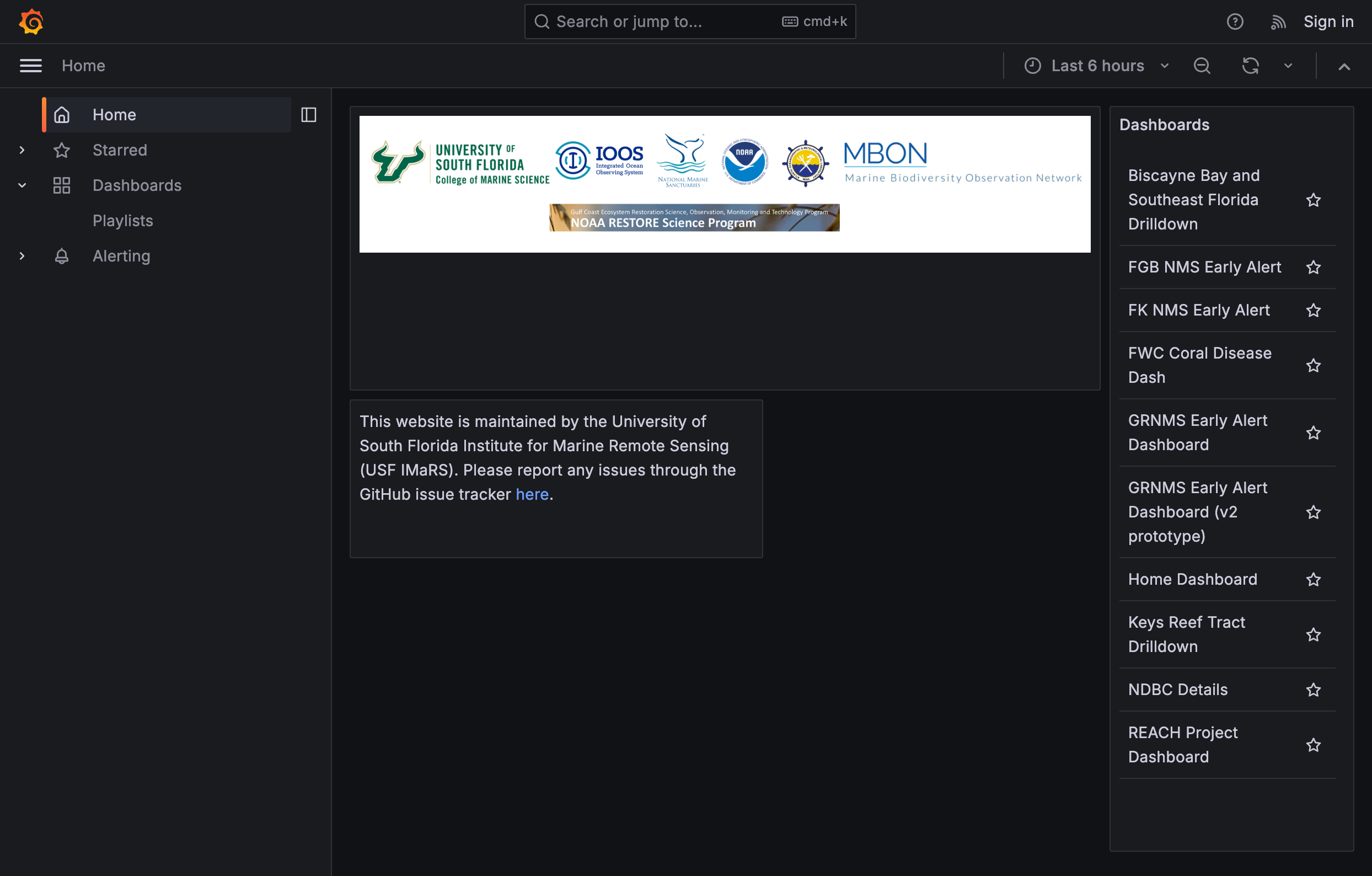
Task: Select Playlists in the sidebar
Action: point(122,221)
